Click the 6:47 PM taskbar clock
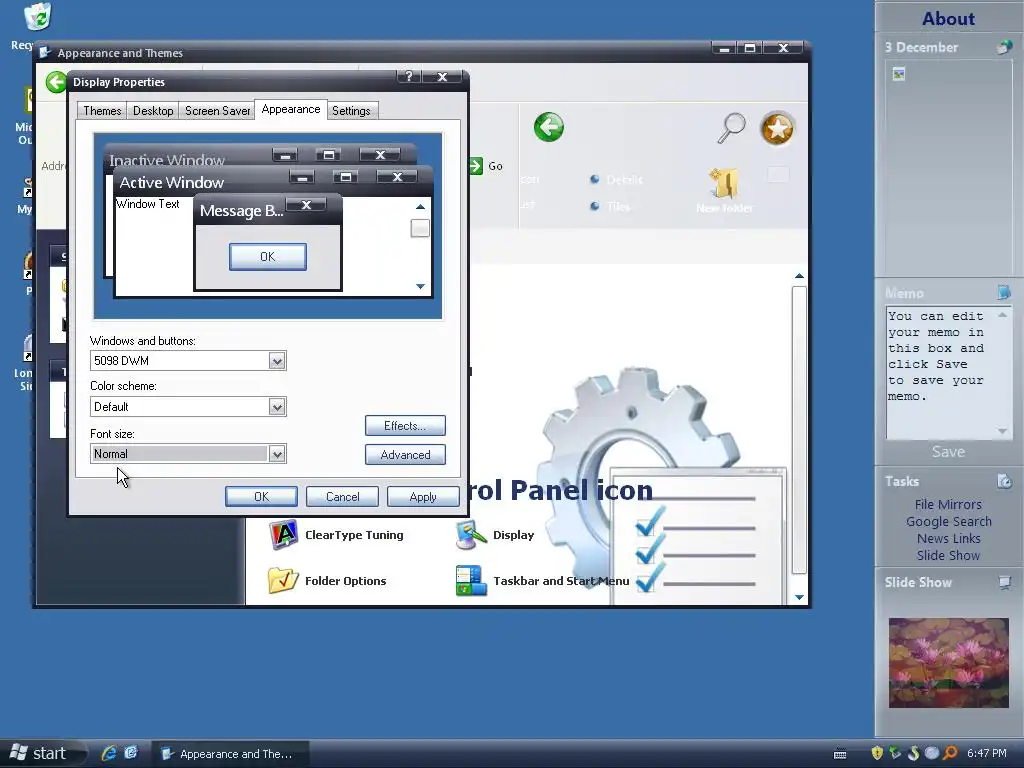The width and height of the screenshot is (1024, 768). pos(986,753)
